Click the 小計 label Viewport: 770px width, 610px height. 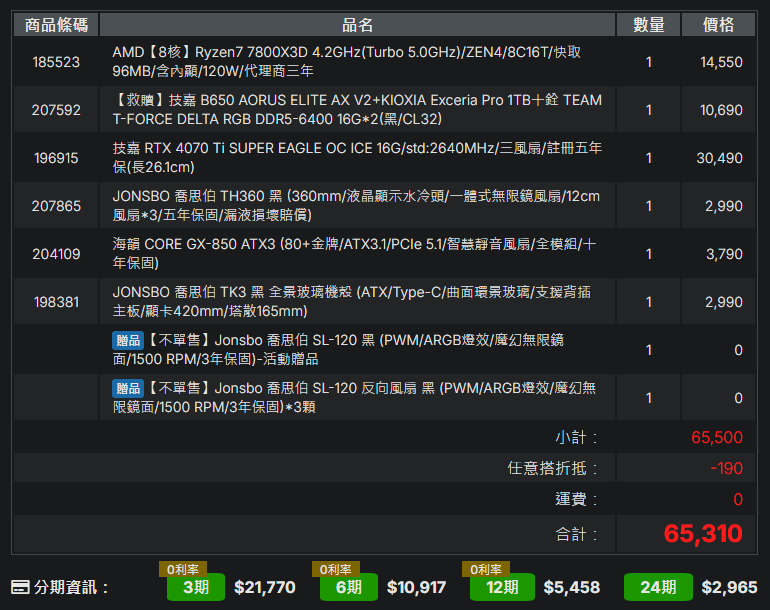coord(576,437)
